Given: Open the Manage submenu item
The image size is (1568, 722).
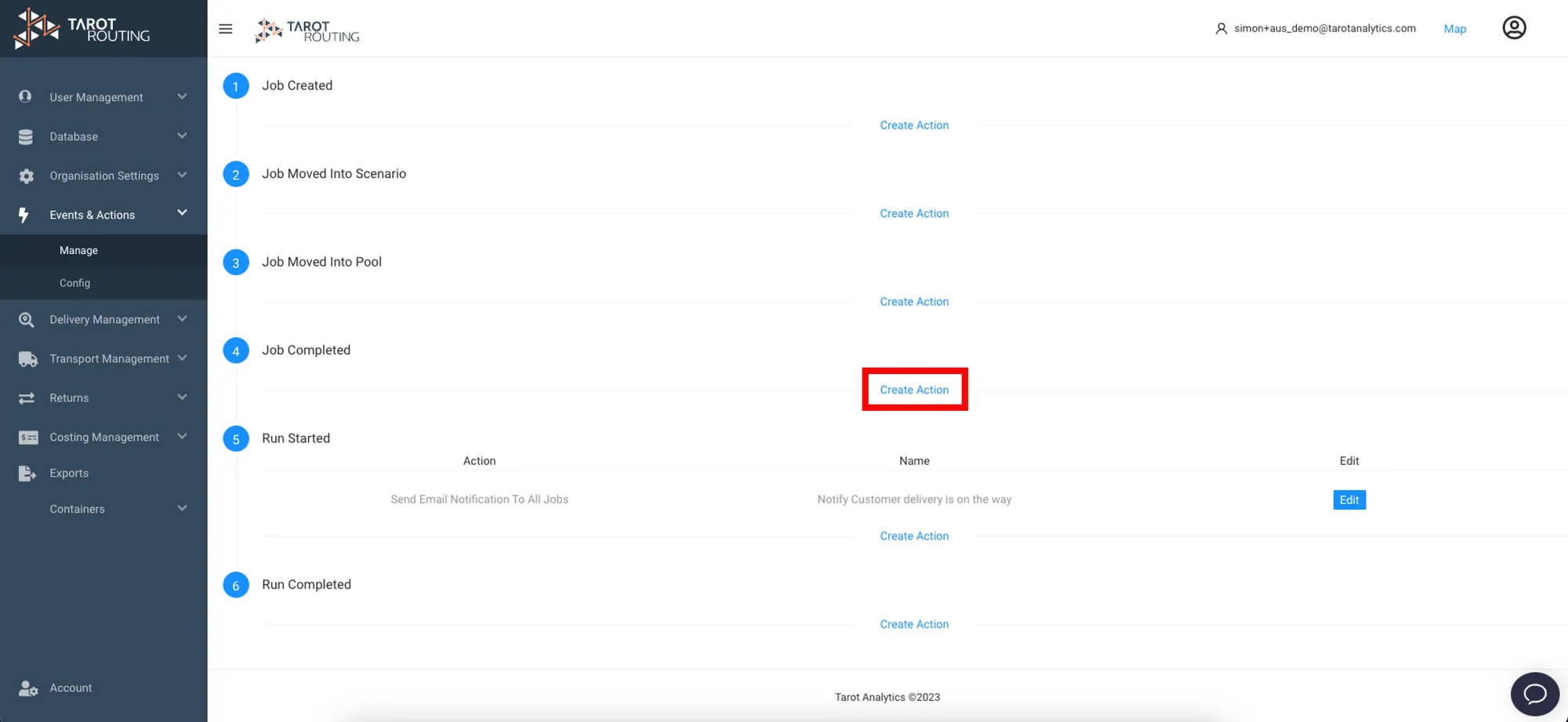Looking at the screenshot, I should pyautogui.click(x=103, y=250).
